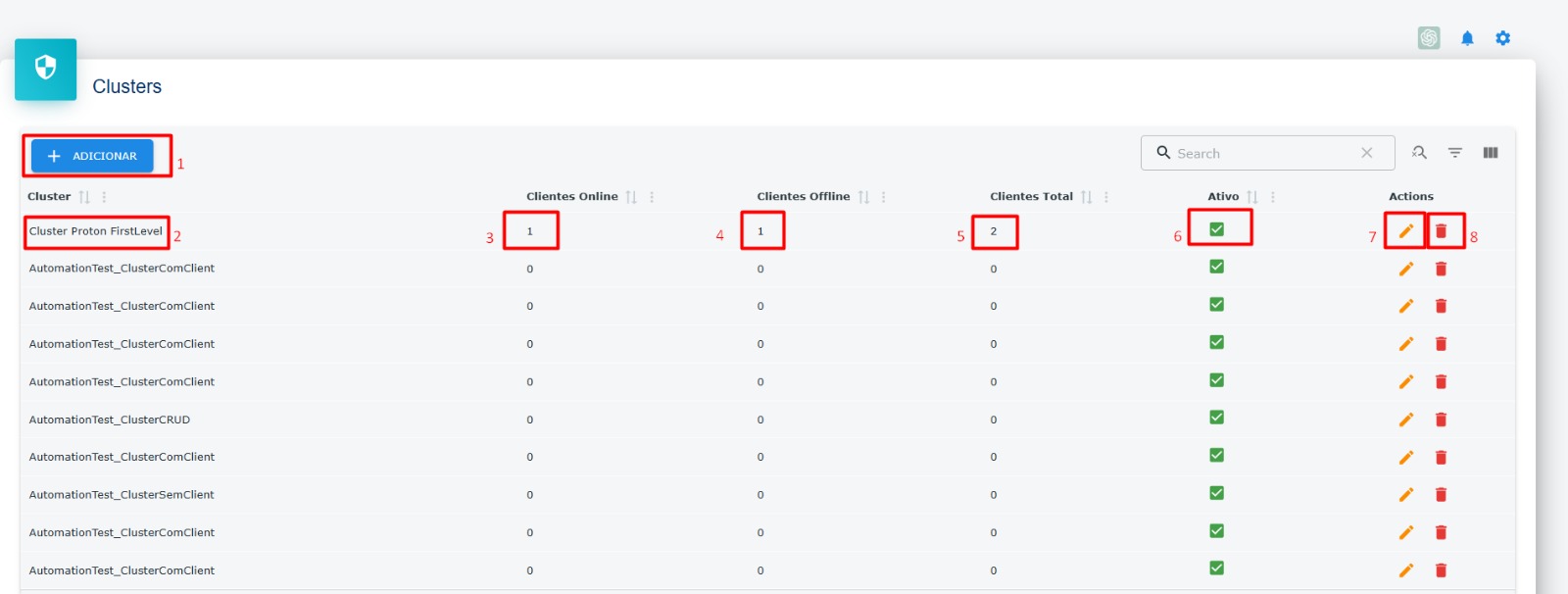Toggle Ativo checkbox for AutomationTest_ClusterCRUD
The width and height of the screenshot is (1568, 594).
(x=1216, y=418)
